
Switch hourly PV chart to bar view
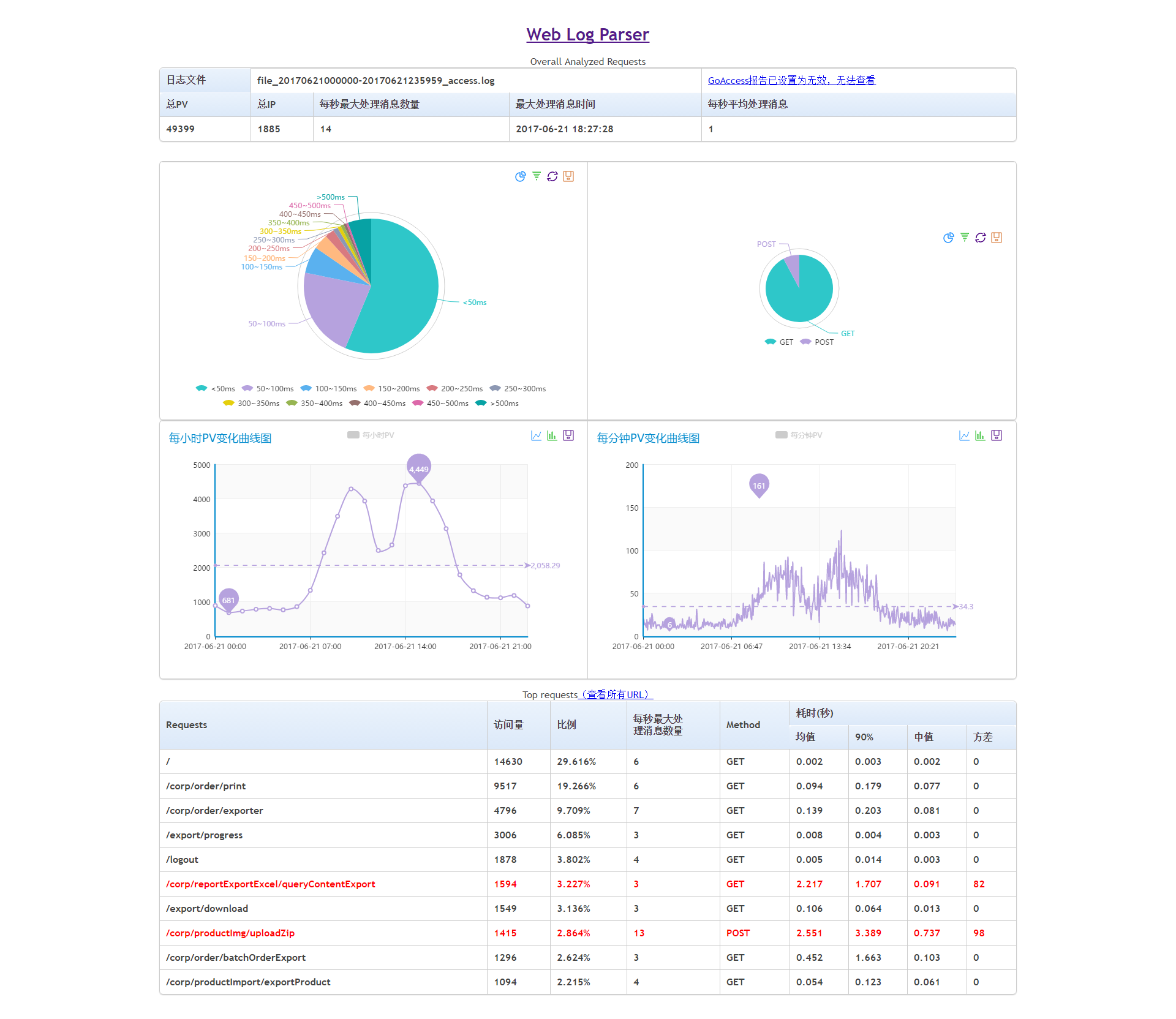coord(552,435)
